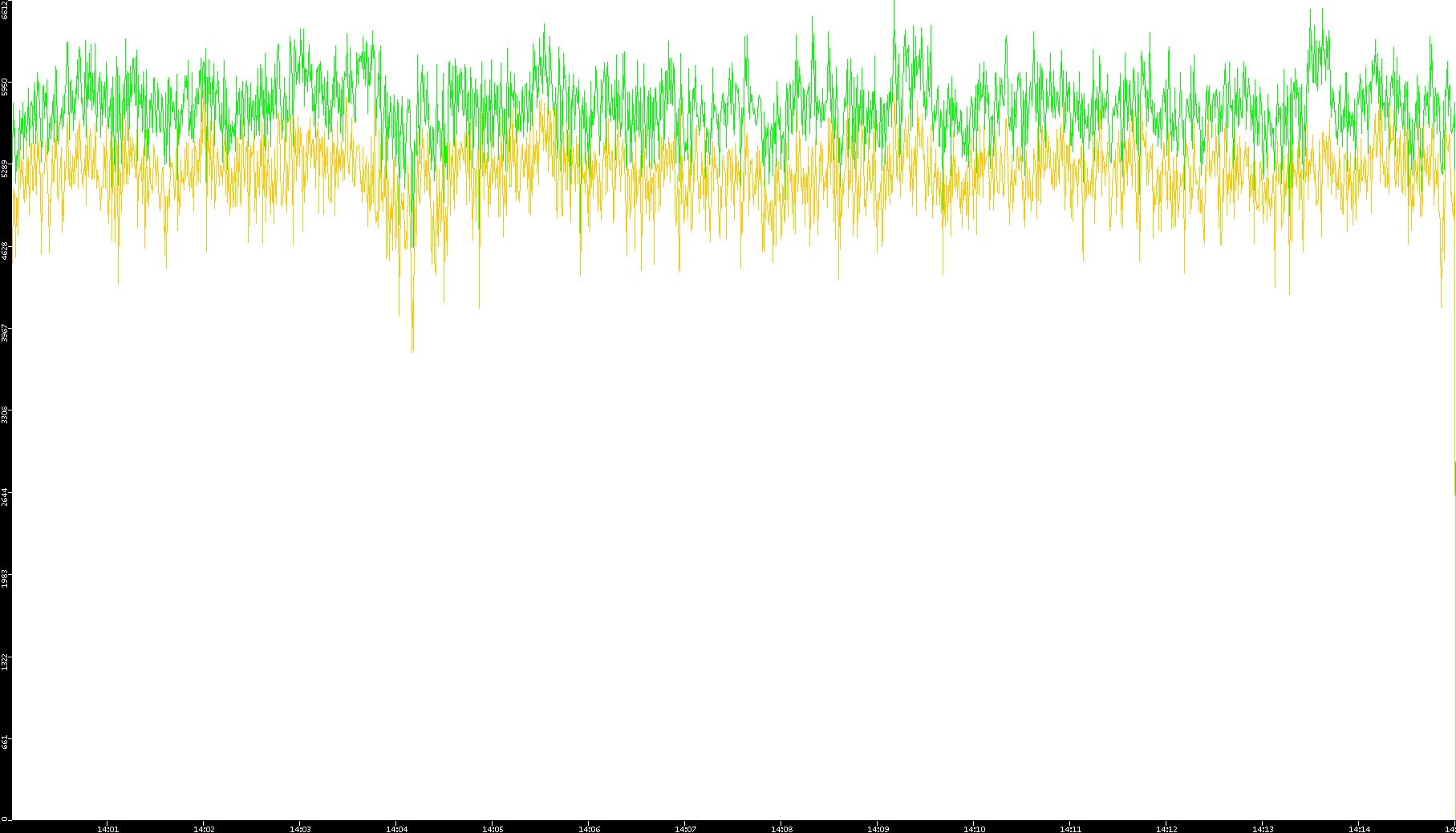1456x833 pixels.
Task: Pick the 14:06 time marker
Action: [589, 828]
